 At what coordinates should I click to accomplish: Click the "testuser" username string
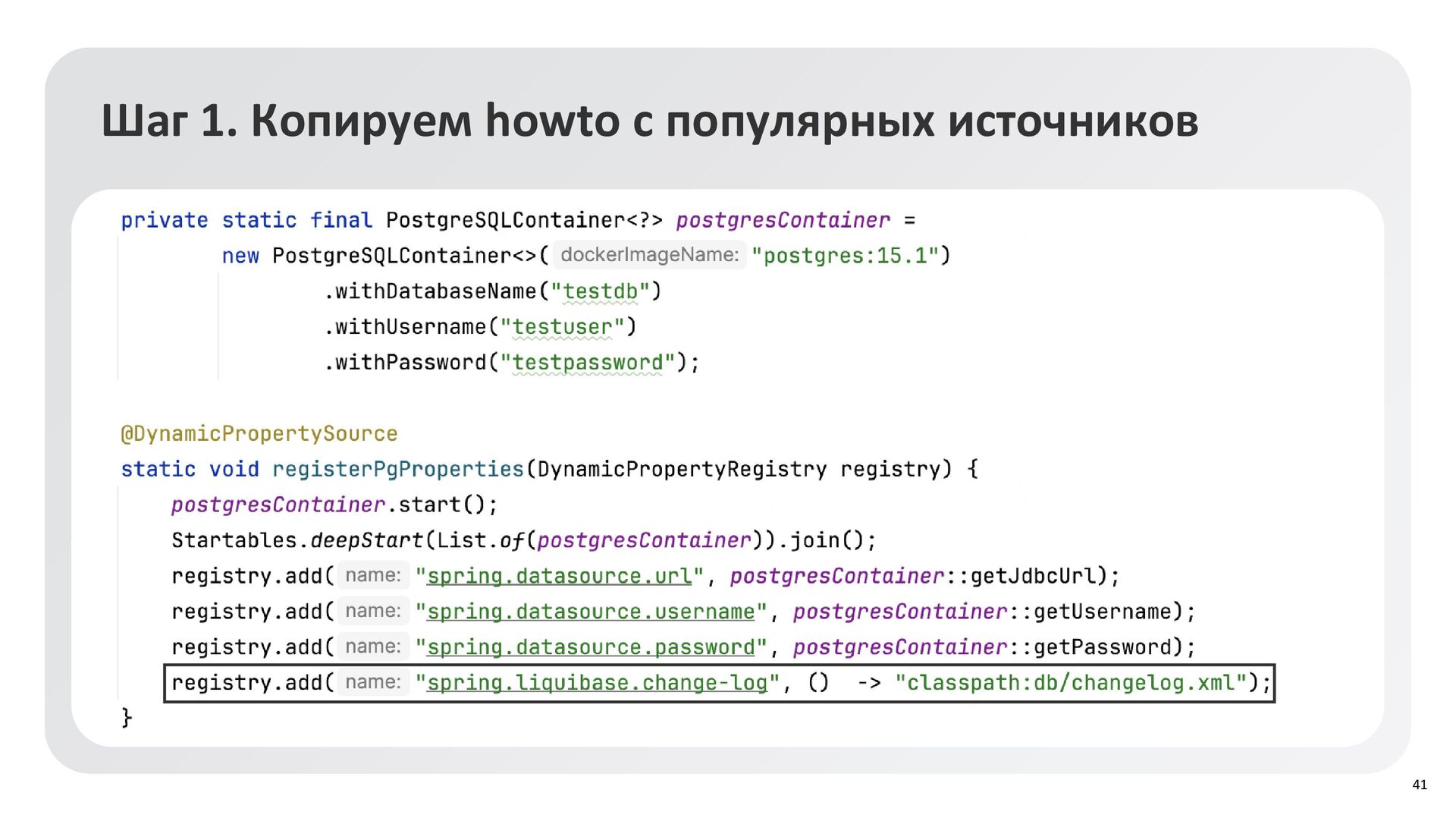tap(562, 327)
